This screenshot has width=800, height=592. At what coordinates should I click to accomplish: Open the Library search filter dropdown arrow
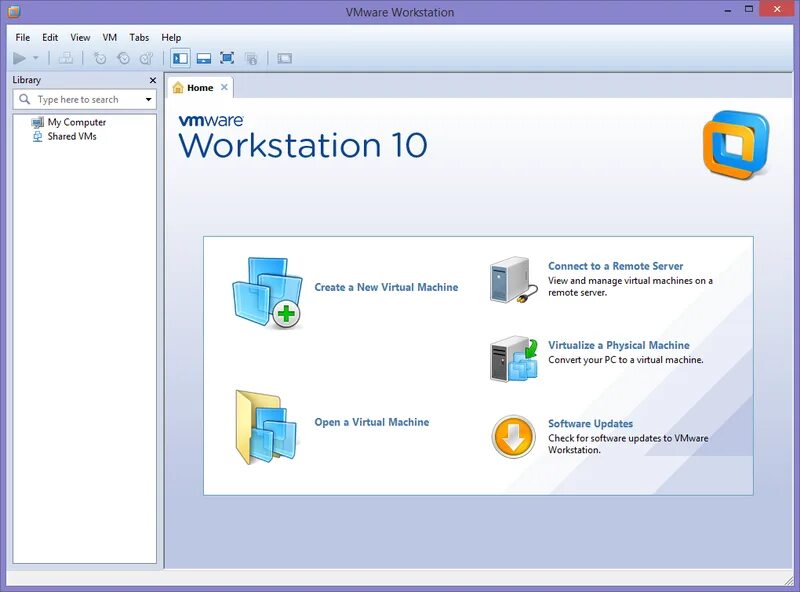[x=148, y=100]
